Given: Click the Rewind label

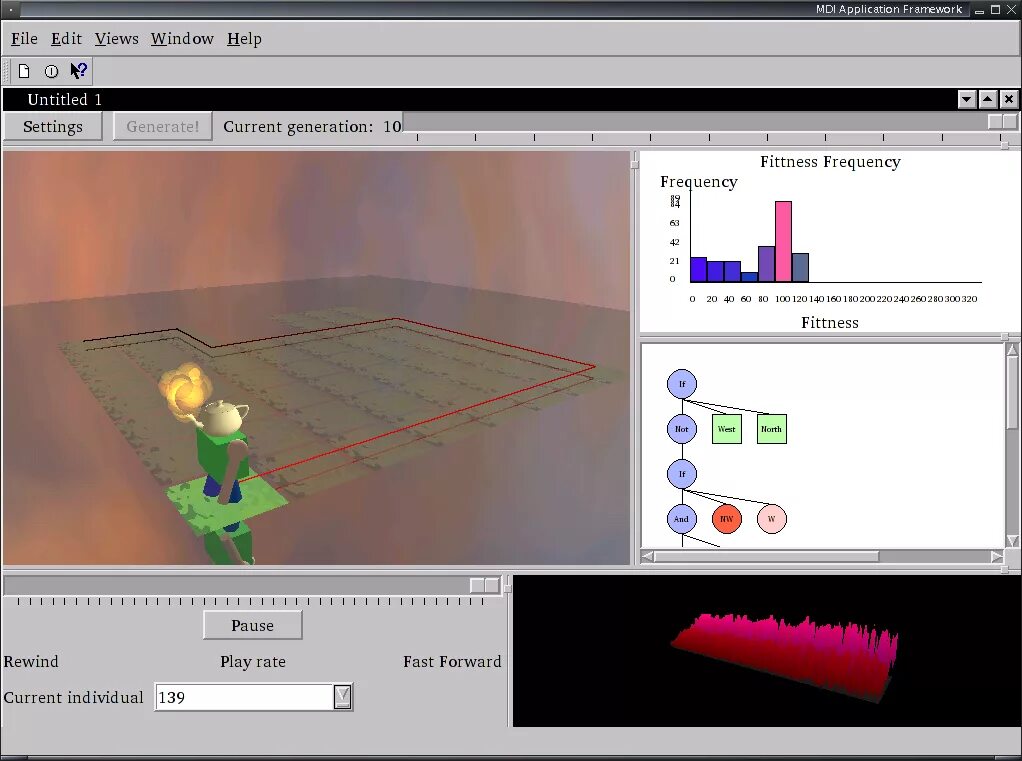Looking at the screenshot, I should click(31, 662).
